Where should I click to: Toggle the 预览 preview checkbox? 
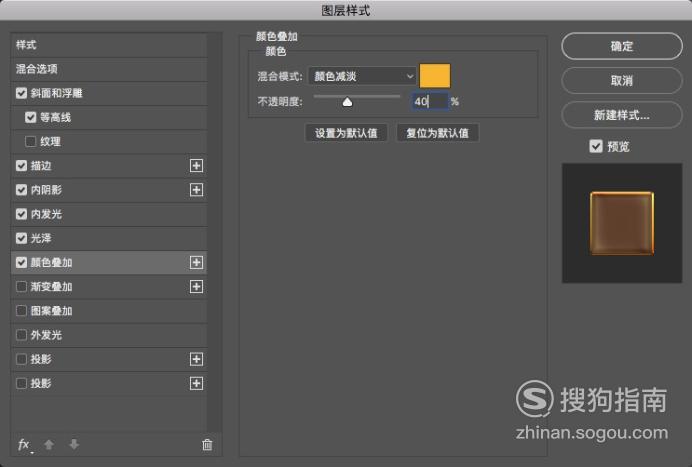[596, 146]
